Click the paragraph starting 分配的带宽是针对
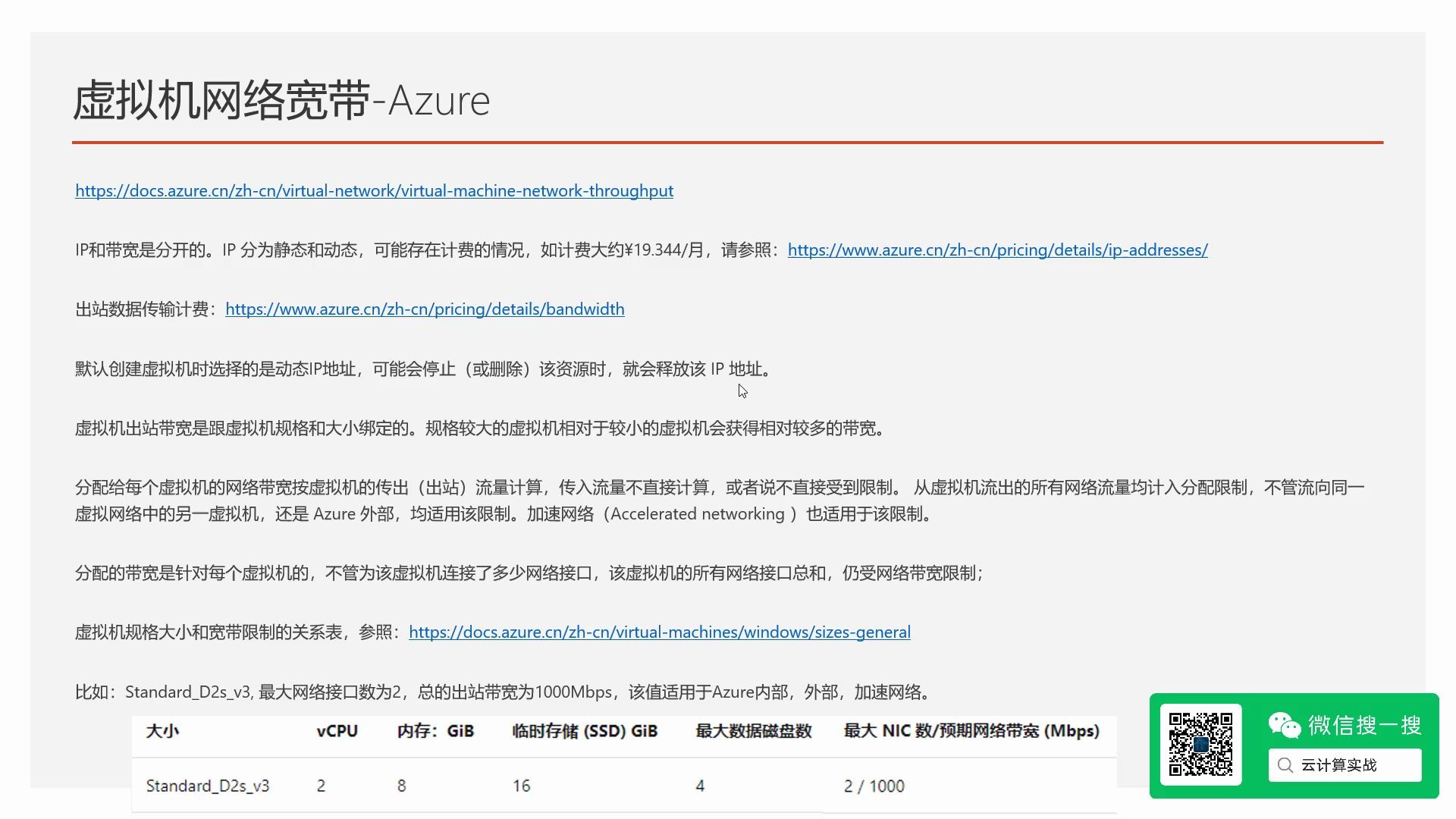Screen dimensions: 1456x819 pyautogui.click(x=530, y=573)
